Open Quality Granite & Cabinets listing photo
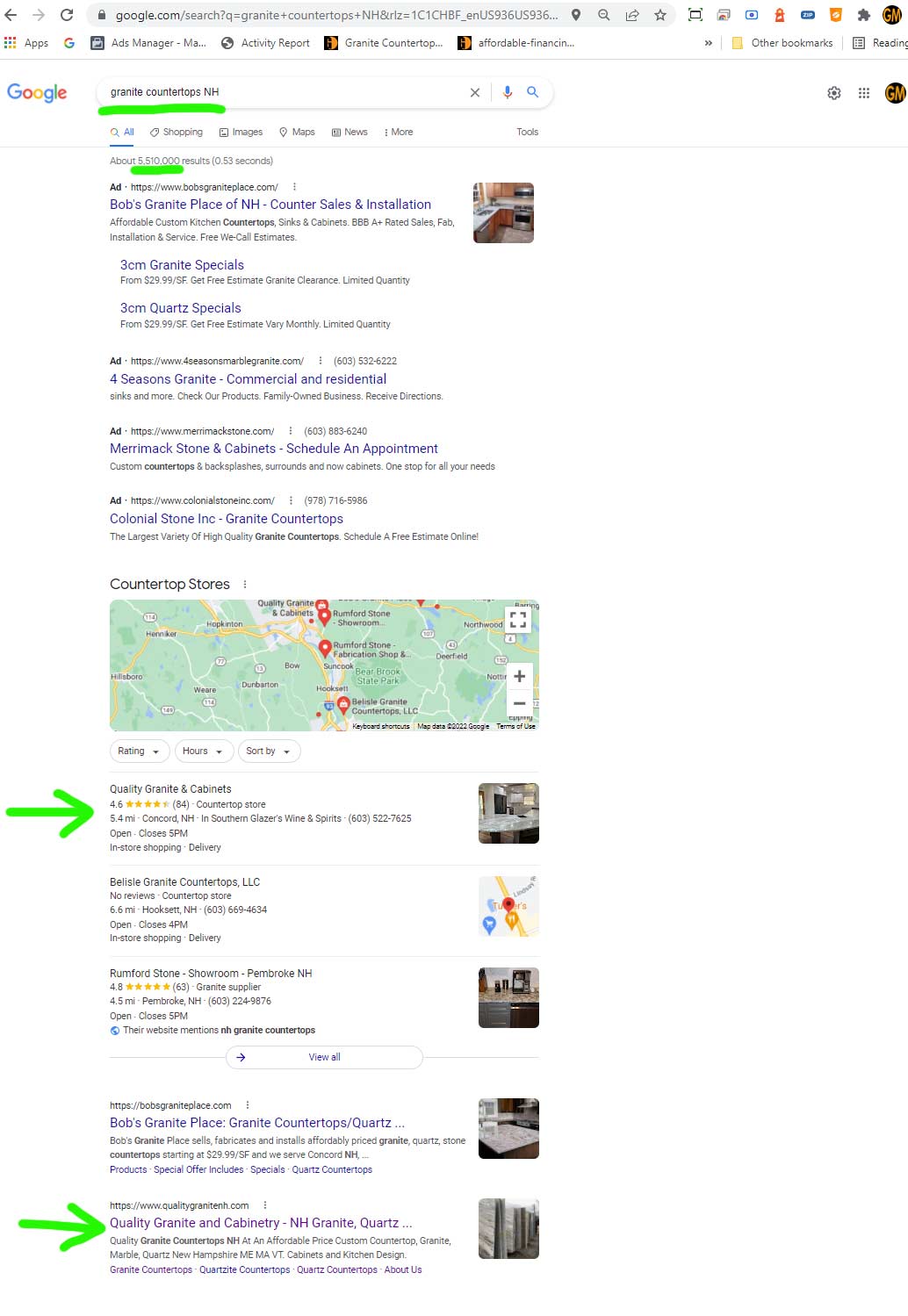 [508, 814]
